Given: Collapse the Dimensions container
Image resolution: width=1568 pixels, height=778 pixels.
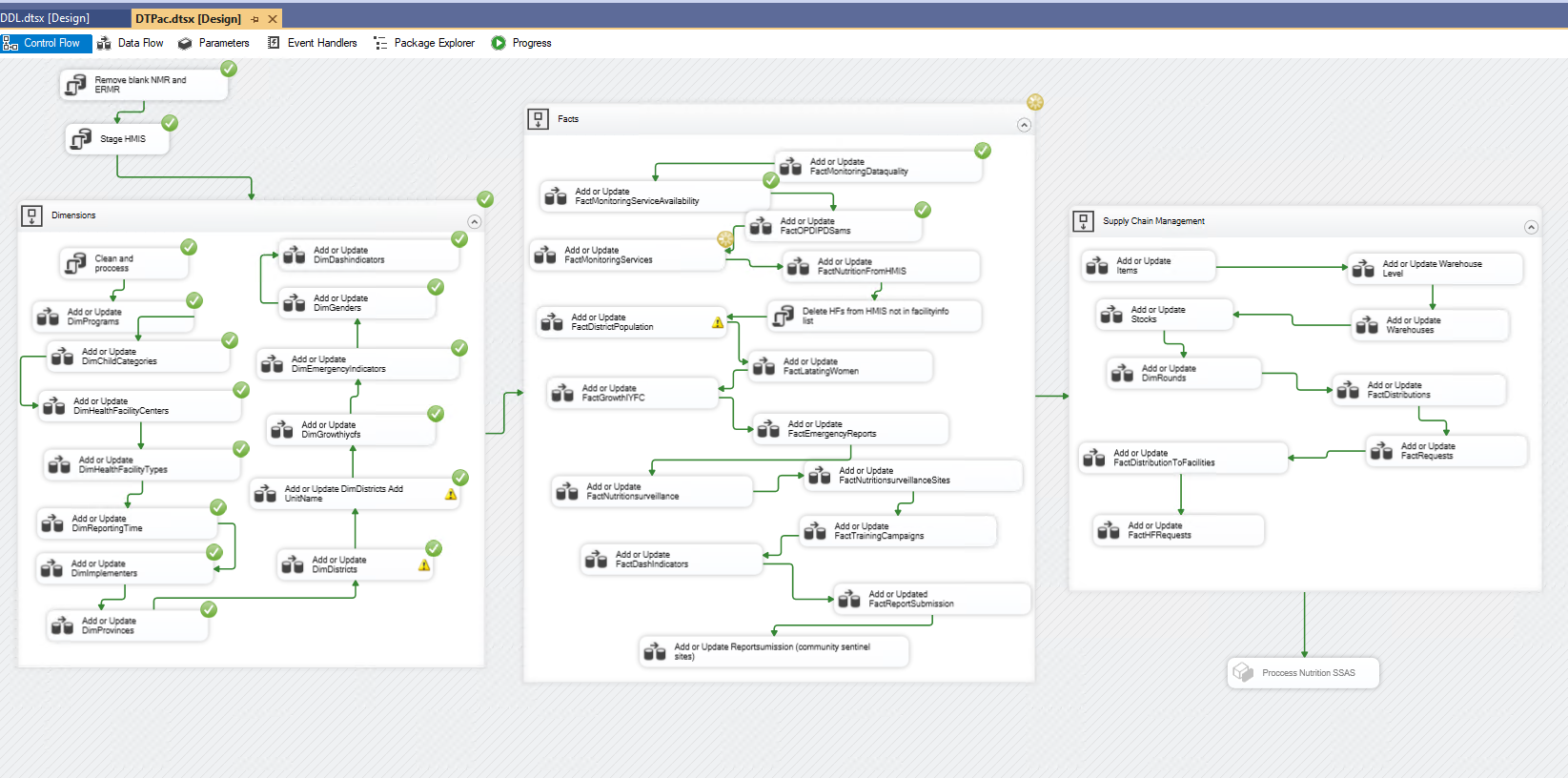Looking at the screenshot, I should (475, 222).
